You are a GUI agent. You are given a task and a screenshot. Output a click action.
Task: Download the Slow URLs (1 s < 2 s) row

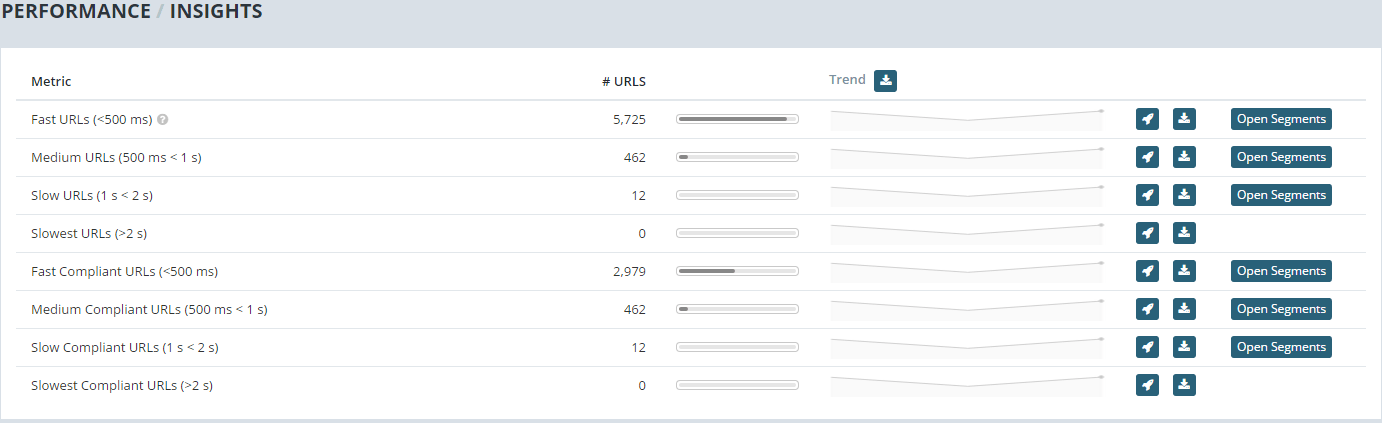[x=1184, y=195]
